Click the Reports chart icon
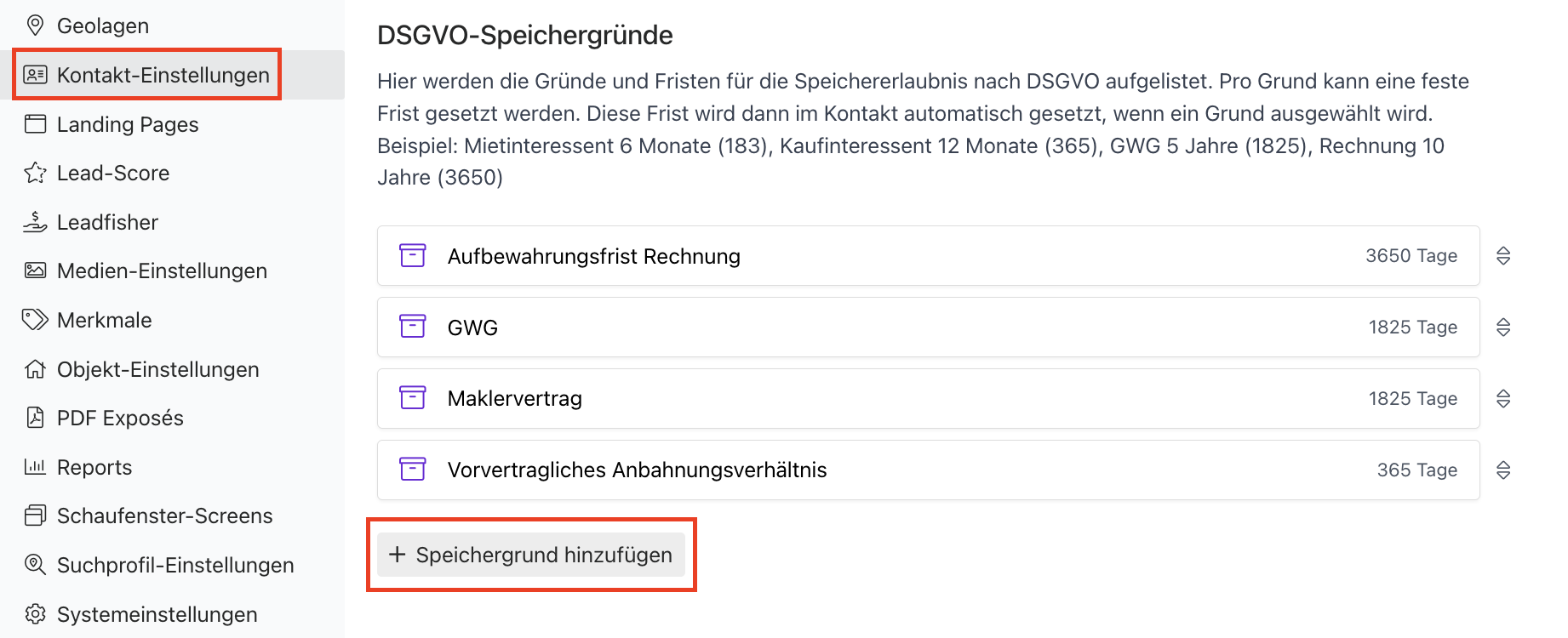Viewport: 1568px width, 638px height. pyautogui.click(x=35, y=467)
